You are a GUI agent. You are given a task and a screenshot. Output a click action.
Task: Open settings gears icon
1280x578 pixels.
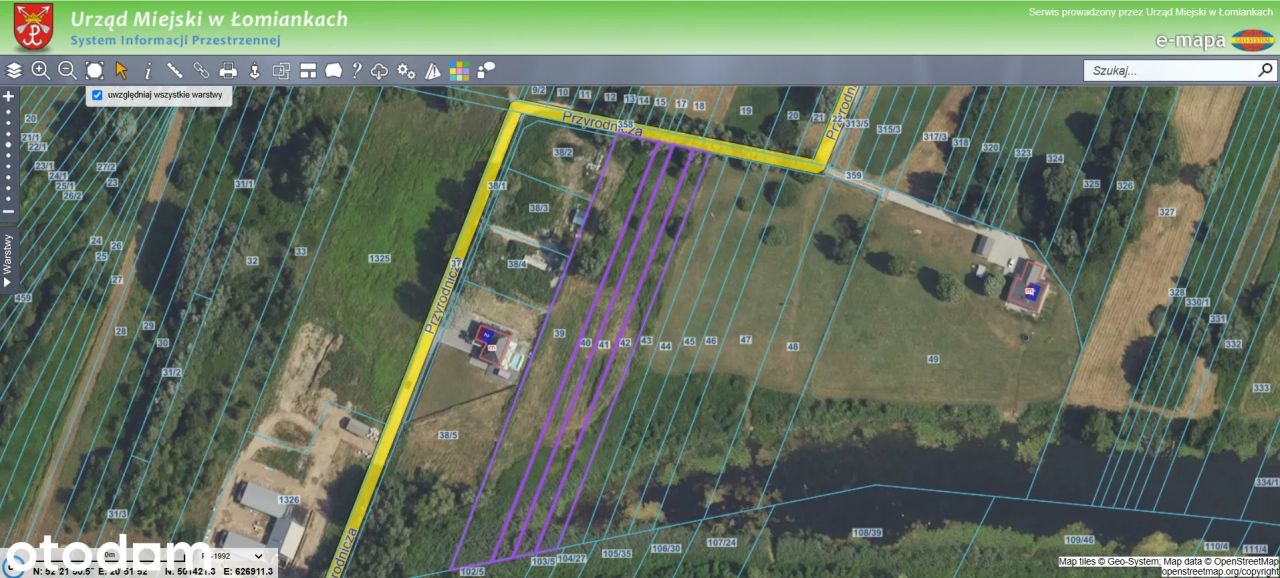point(406,70)
